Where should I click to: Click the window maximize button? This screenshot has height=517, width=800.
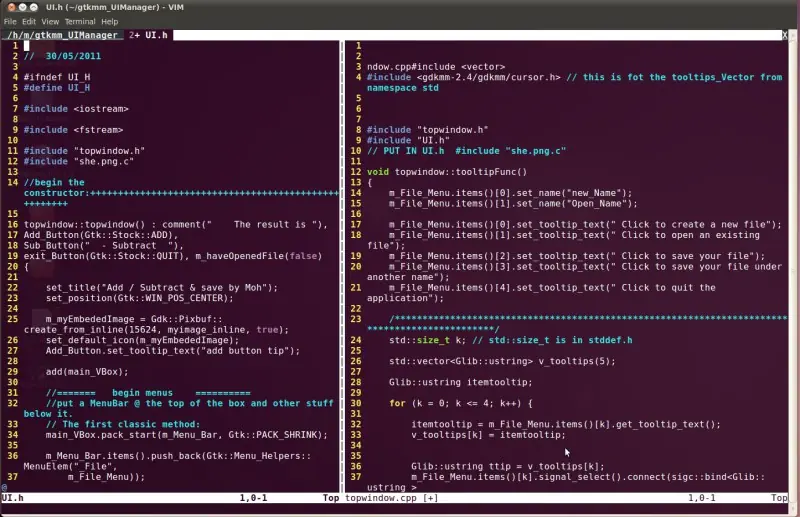click(34, 7)
